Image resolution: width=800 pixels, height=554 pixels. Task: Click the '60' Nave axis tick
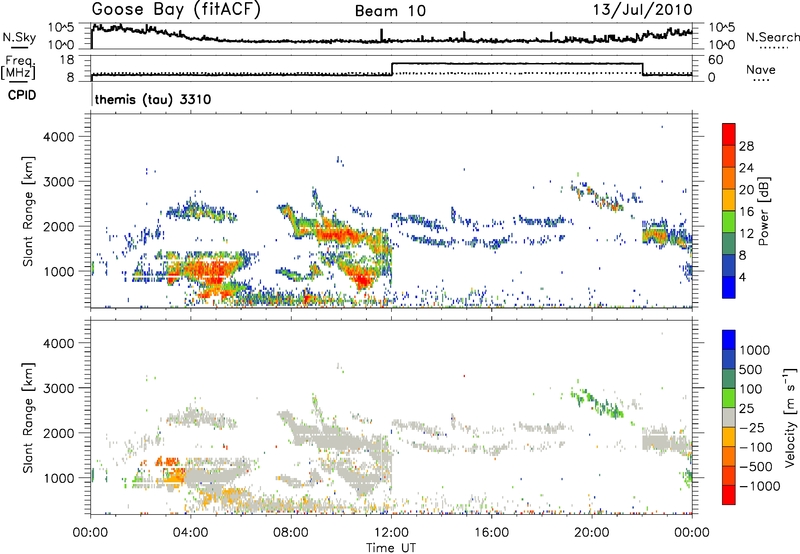click(x=716, y=60)
